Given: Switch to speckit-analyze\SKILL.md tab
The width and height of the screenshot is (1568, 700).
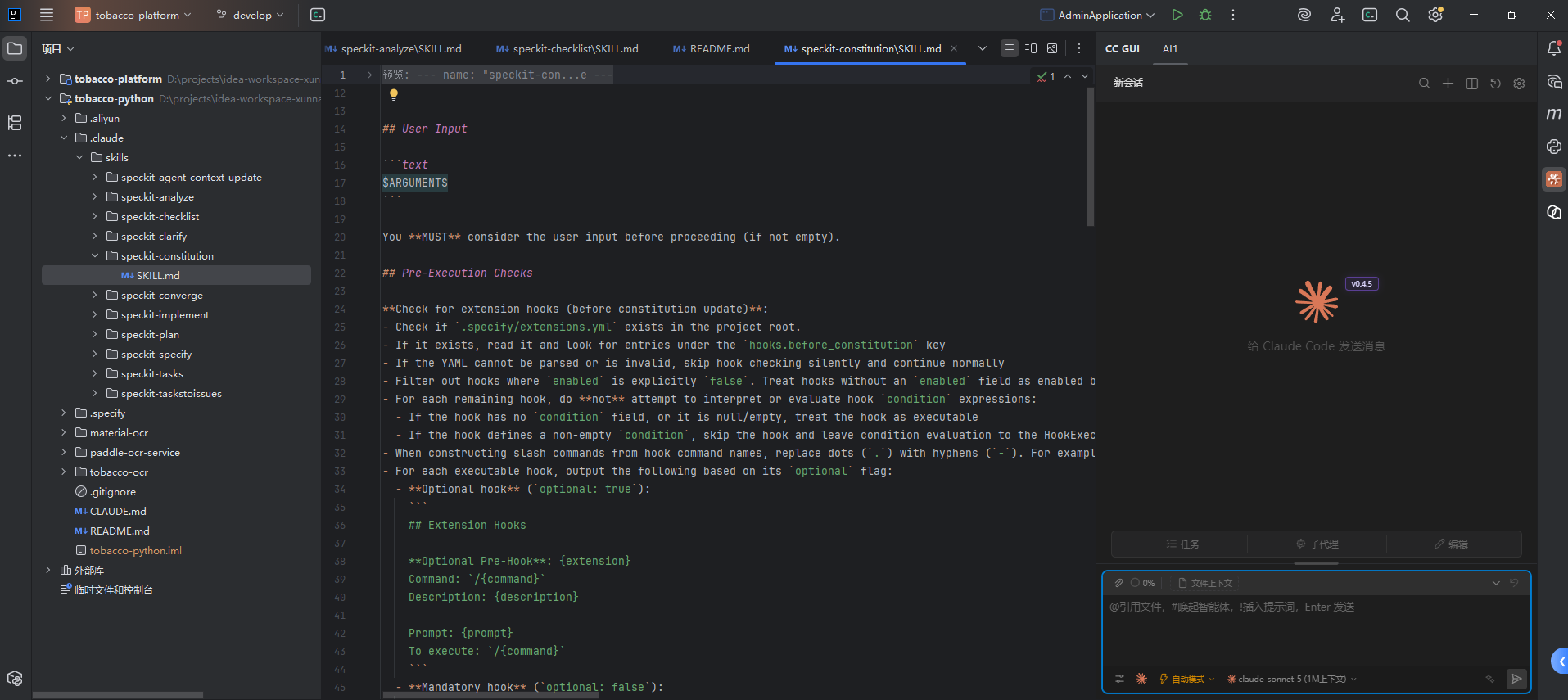Looking at the screenshot, I should tap(394, 49).
